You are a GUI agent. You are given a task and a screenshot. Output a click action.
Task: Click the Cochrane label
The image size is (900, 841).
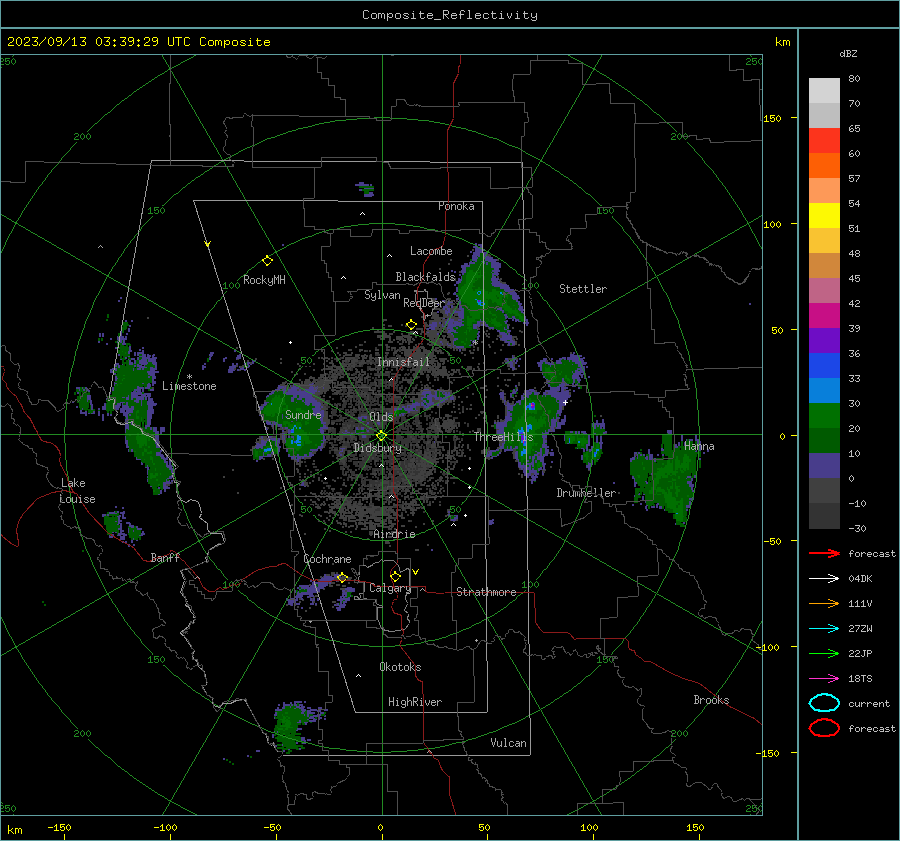coord(327,559)
